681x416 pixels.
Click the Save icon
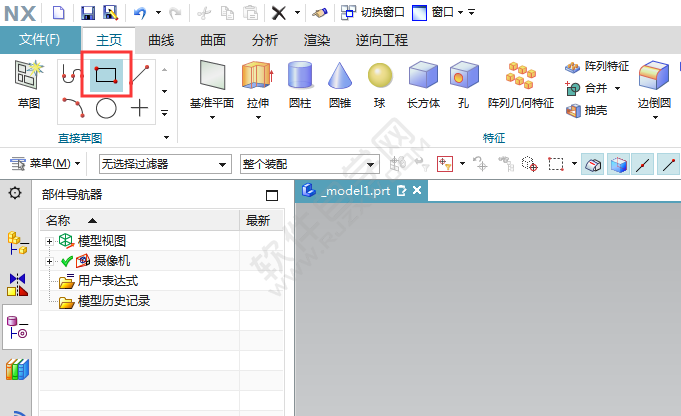click(88, 13)
